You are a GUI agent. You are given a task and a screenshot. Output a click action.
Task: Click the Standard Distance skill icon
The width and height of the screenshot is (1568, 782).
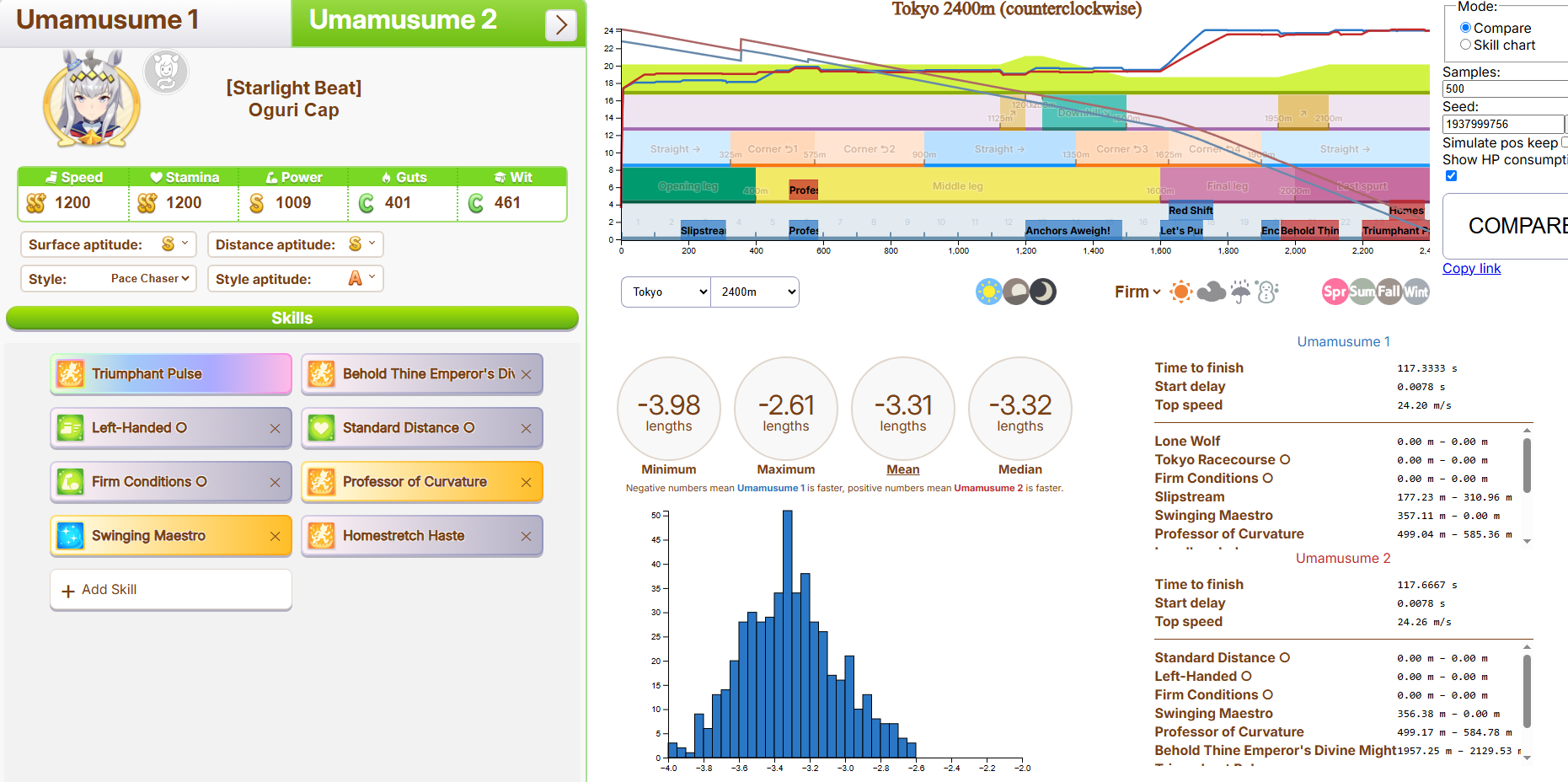pos(322,428)
